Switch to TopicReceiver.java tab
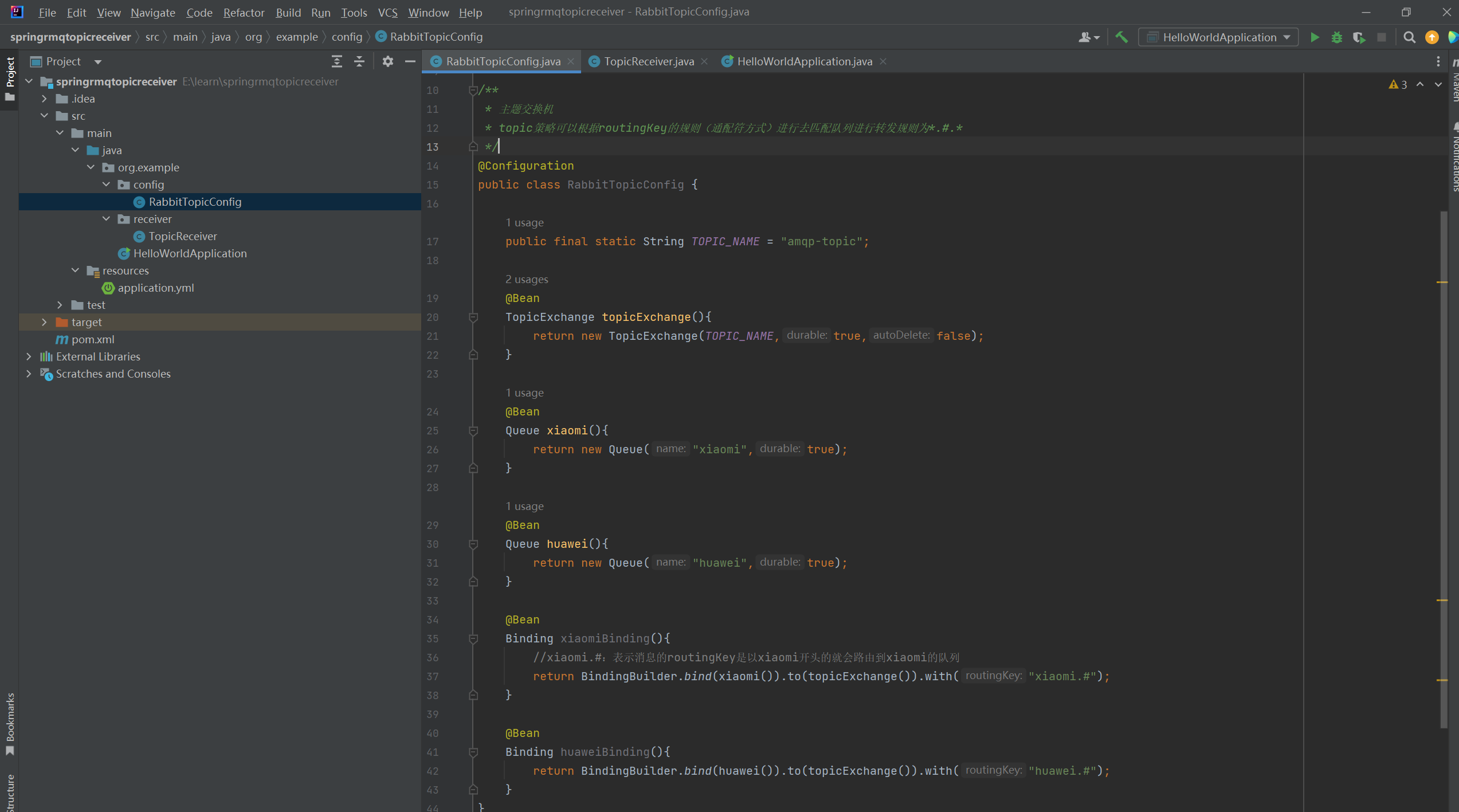The width and height of the screenshot is (1459, 812). click(x=648, y=61)
